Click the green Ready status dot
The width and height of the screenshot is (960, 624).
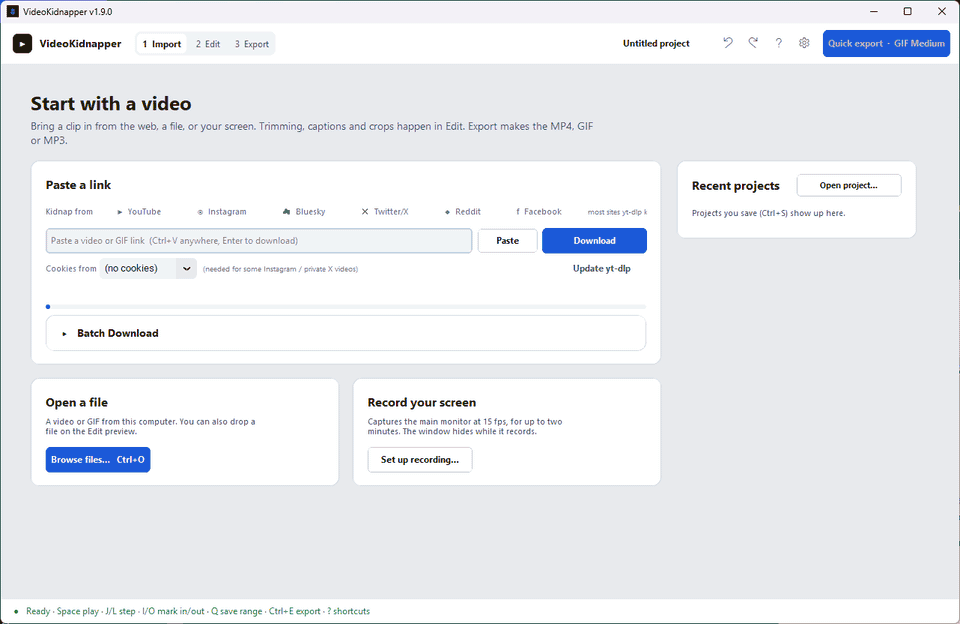tap(16, 611)
